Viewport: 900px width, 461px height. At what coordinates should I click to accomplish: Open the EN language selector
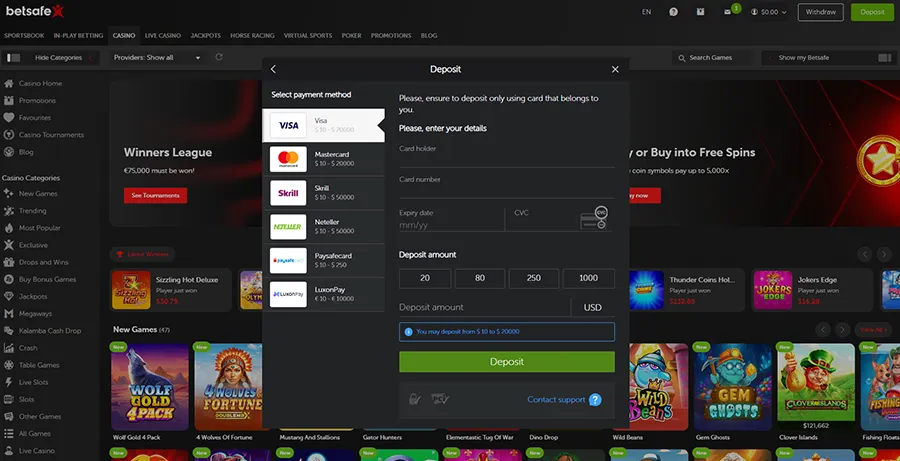[x=646, y=11]
